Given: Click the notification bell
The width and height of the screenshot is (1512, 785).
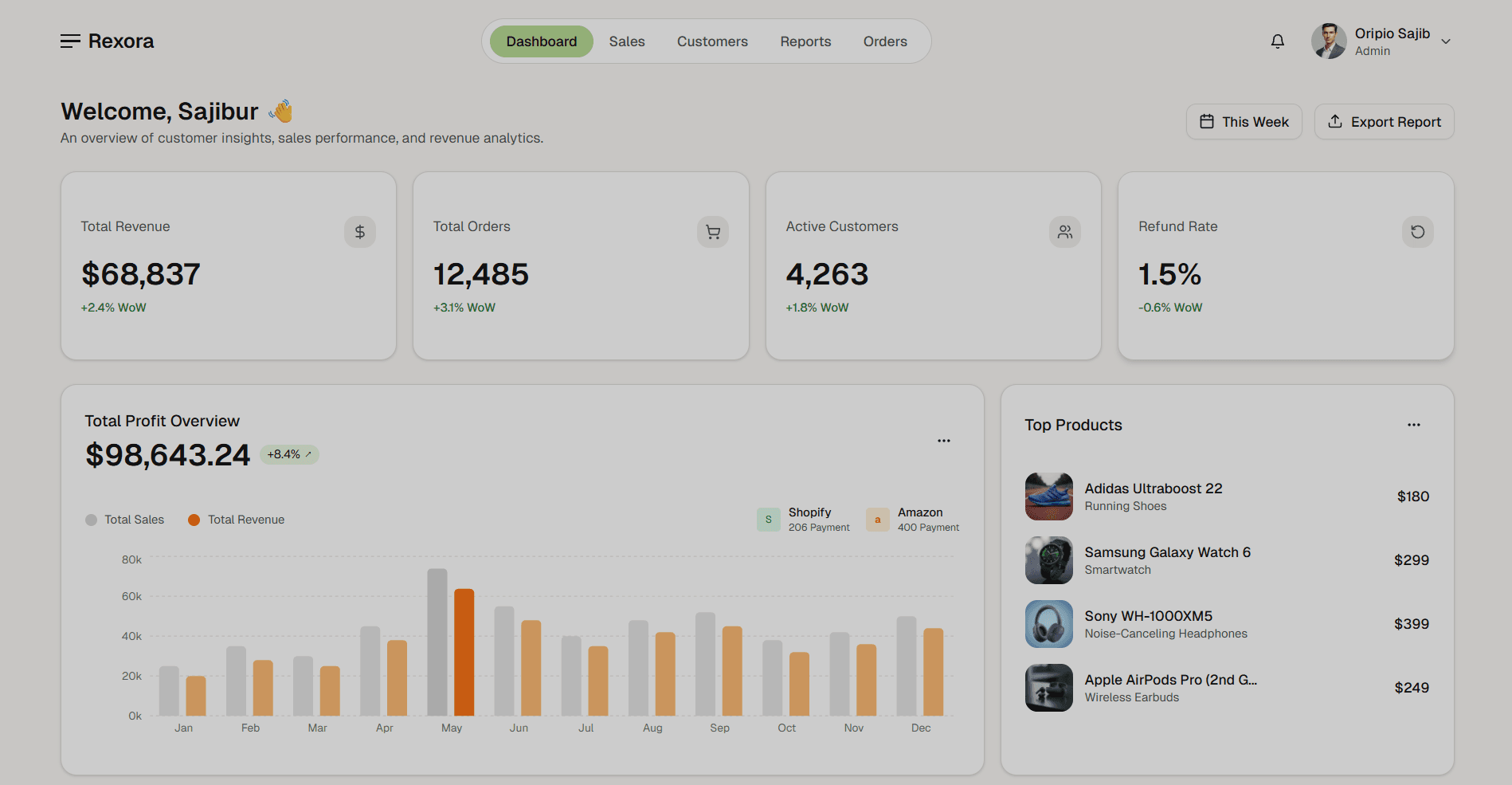Looking at the screenshot, I should pyautogui.click(x=1277, y=41).
